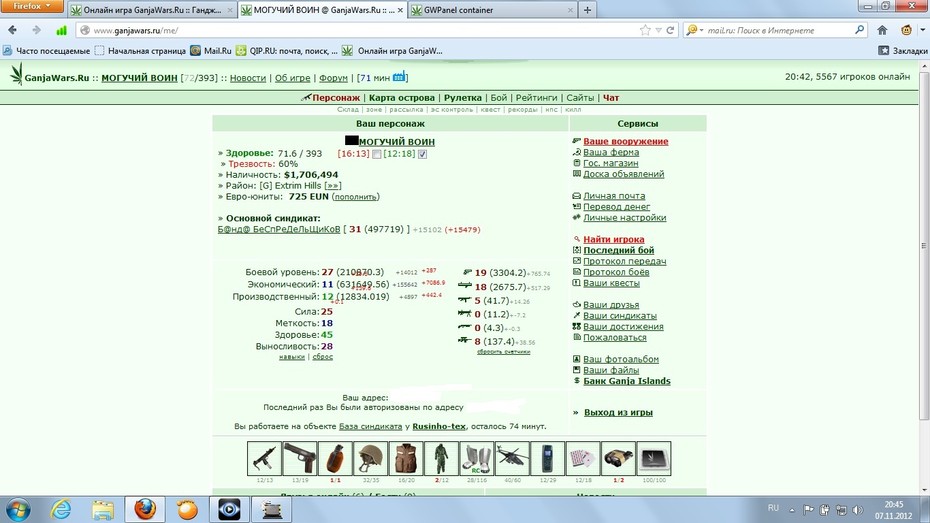The height and width of the screenshot is (523, 930).
Task: Open the search engine selector dropdown
Action: [695, 30]
